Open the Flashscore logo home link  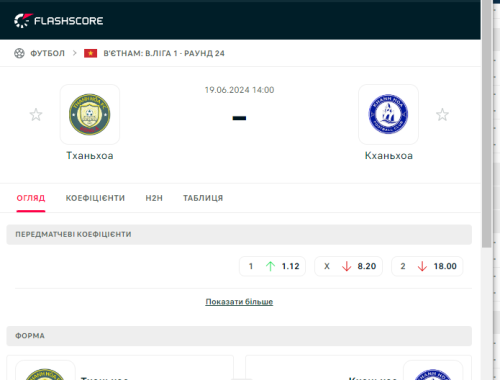pyautogui.click(x=59, y=21)
